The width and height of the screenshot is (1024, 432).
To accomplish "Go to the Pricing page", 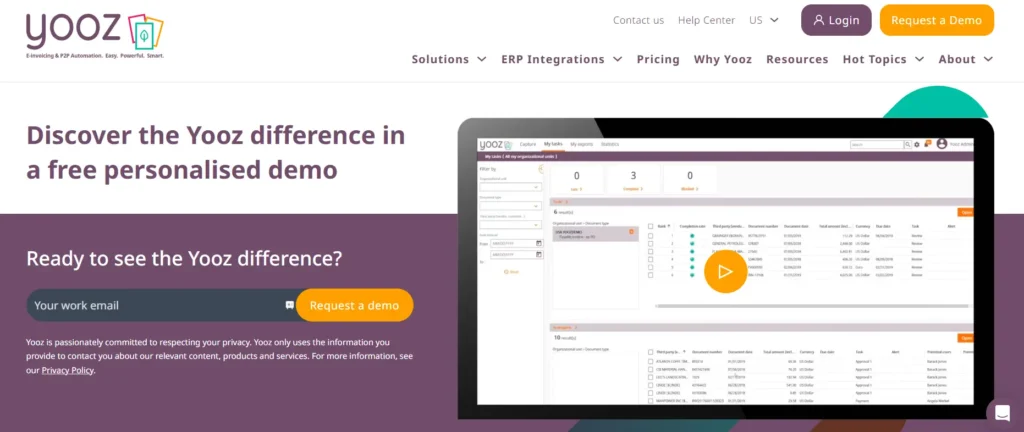I will pyautogui.click(x=658, y=59).
